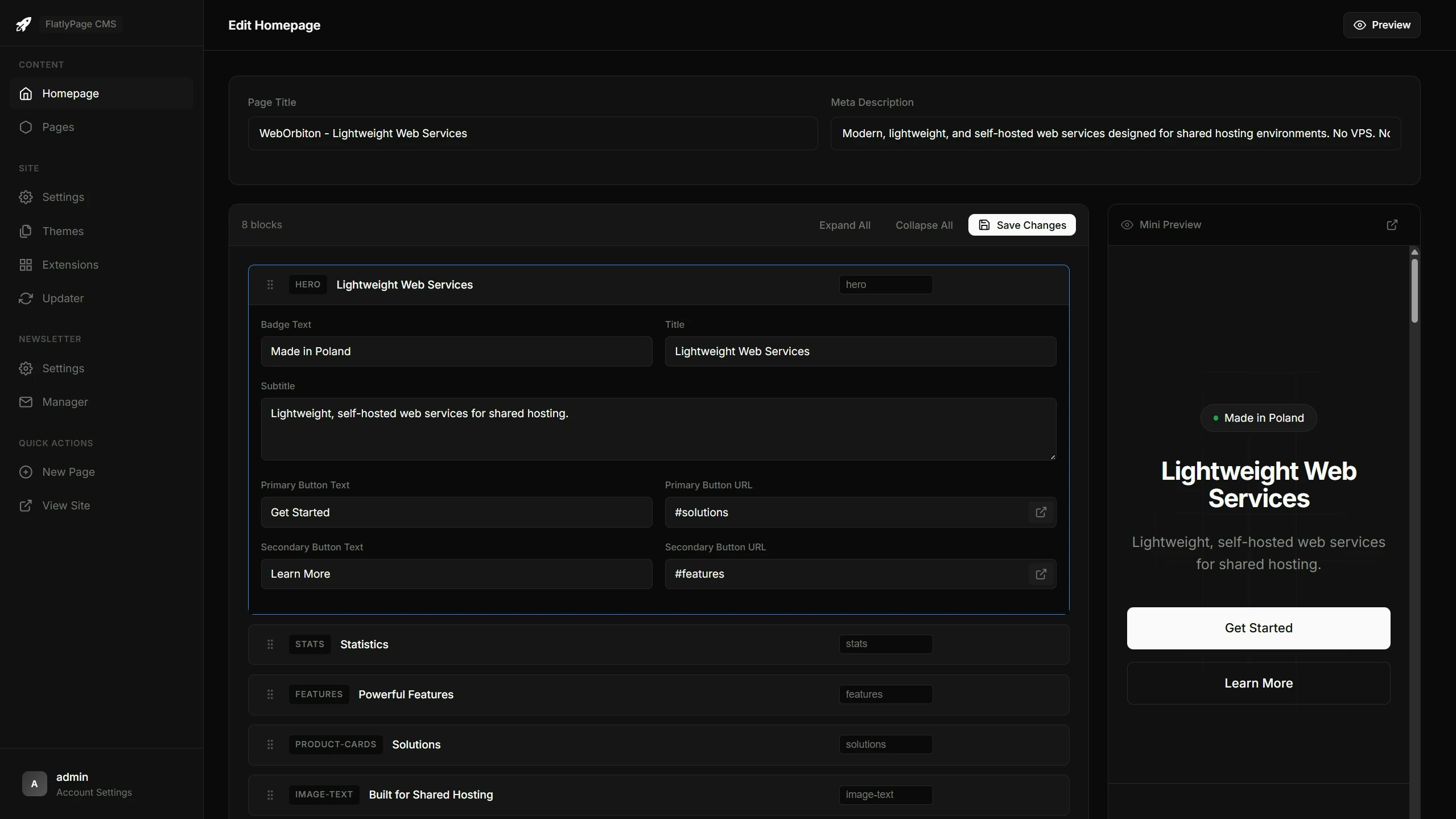Open Primary Button URL external link icon
The image size is (1456, 819).
(x=1041, y=512)
